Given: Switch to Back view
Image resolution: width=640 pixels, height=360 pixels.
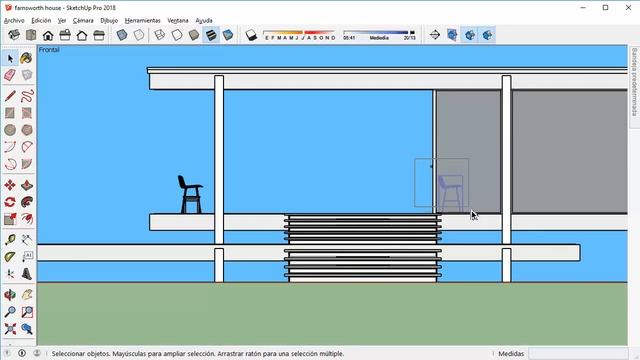Looking at the screenshot, I should coord(82,35).
